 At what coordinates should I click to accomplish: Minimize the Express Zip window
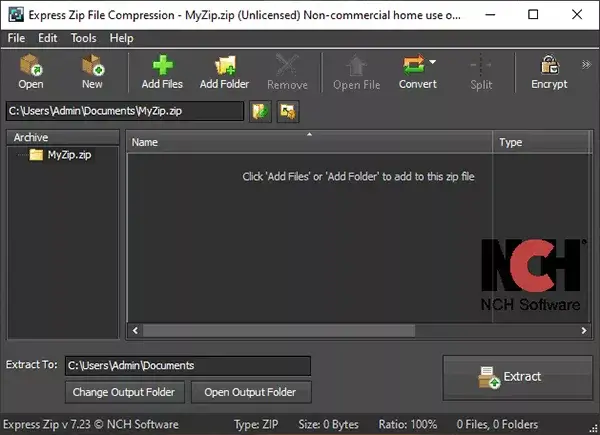pos(490,15)
